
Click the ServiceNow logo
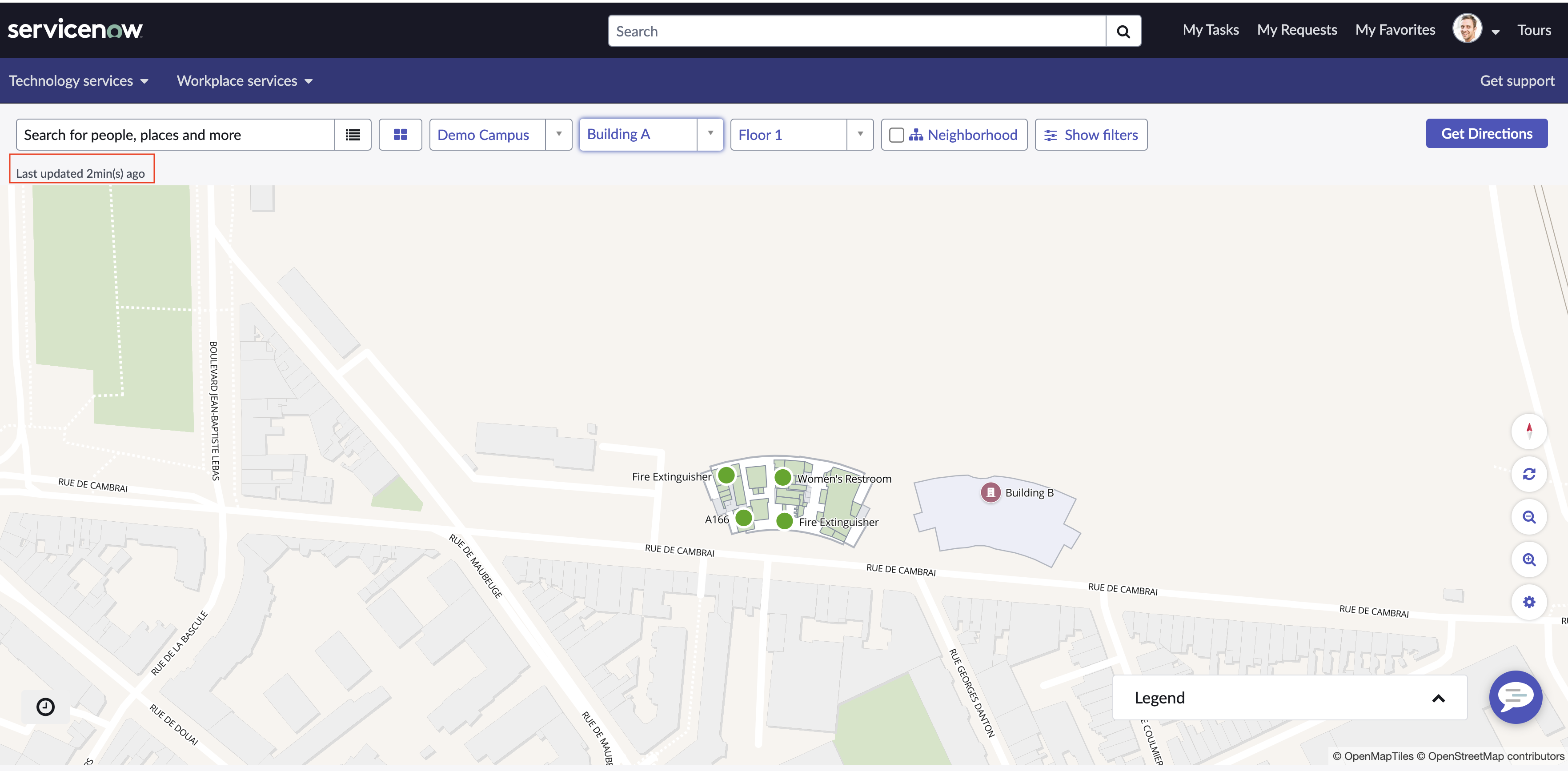[x=75, y=29]
